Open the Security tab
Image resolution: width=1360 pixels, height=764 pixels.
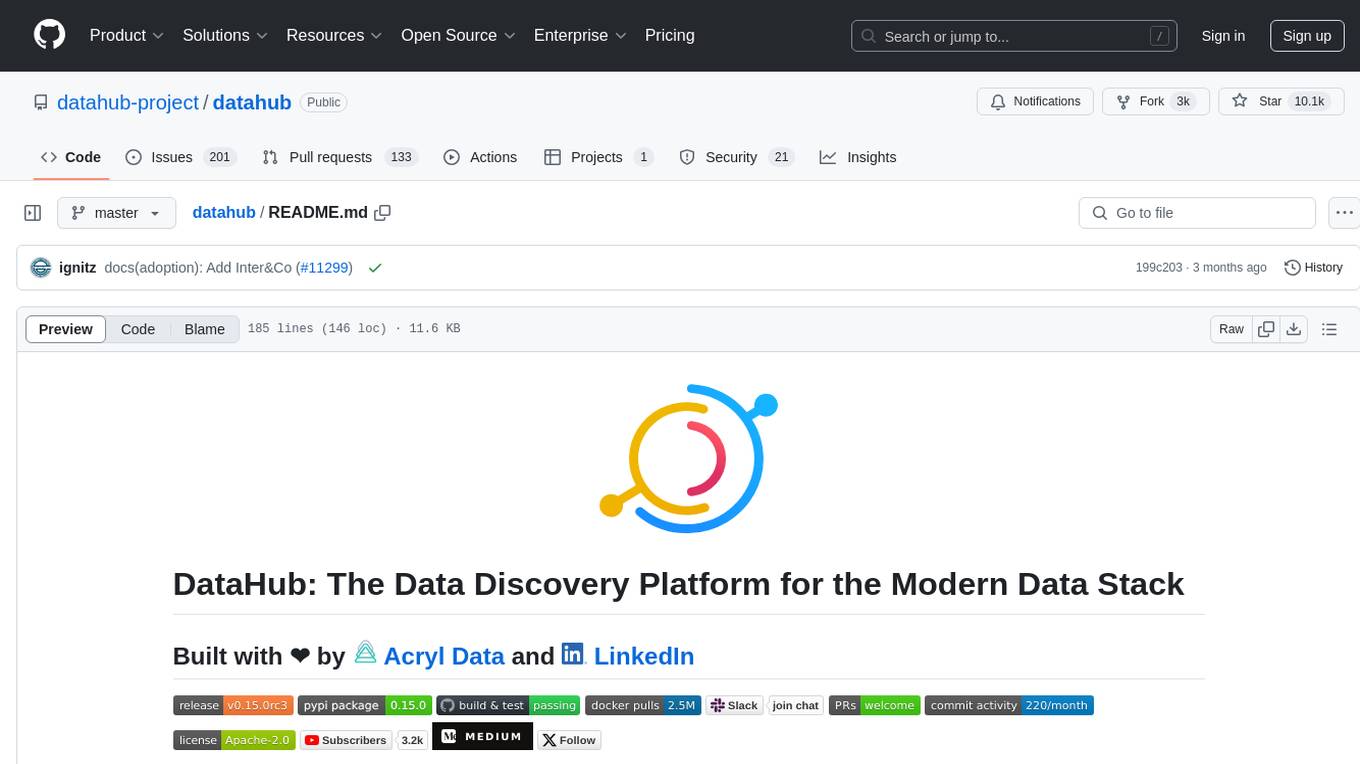(736, 157)
